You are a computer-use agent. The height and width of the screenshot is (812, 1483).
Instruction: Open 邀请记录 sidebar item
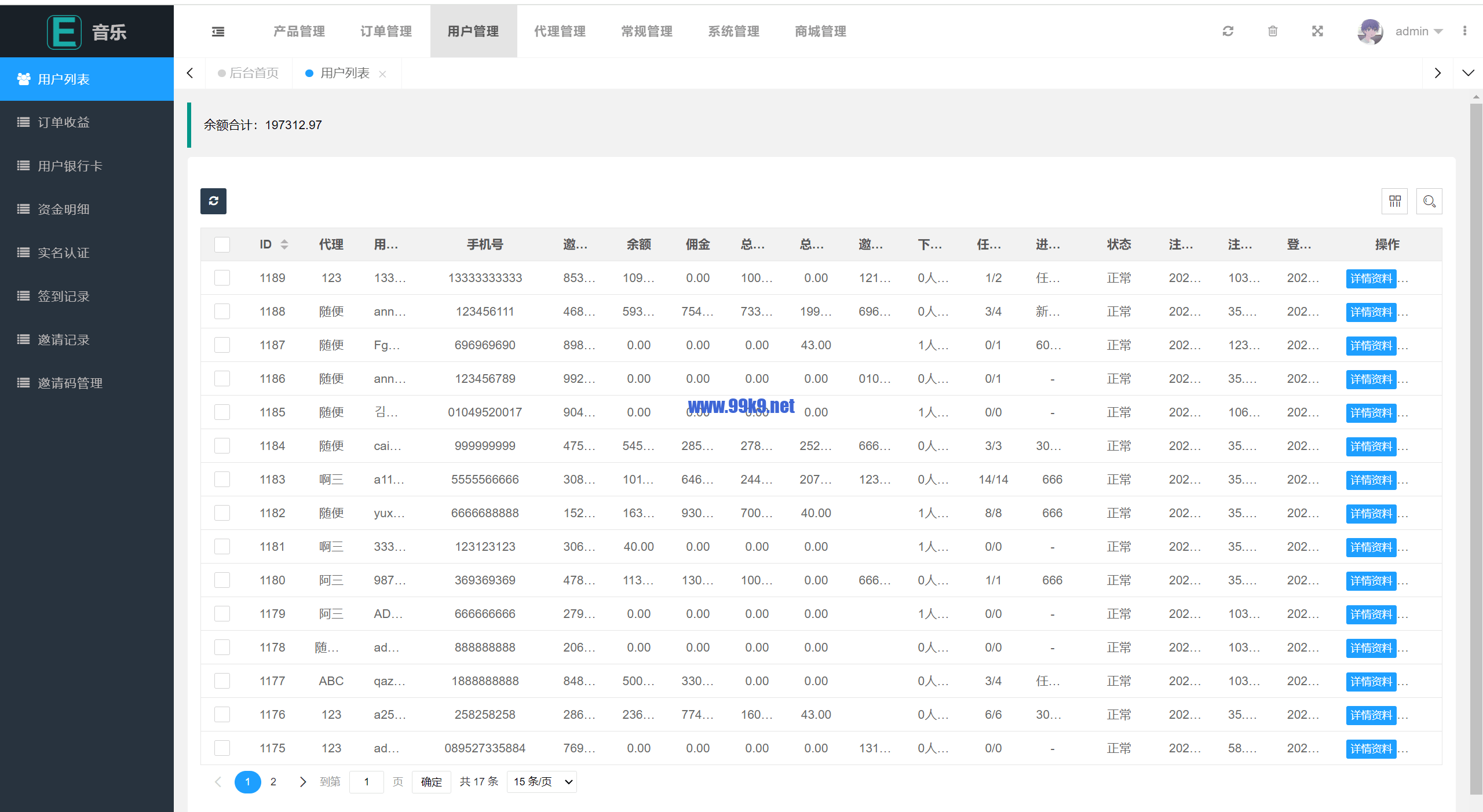pos(87,339)
